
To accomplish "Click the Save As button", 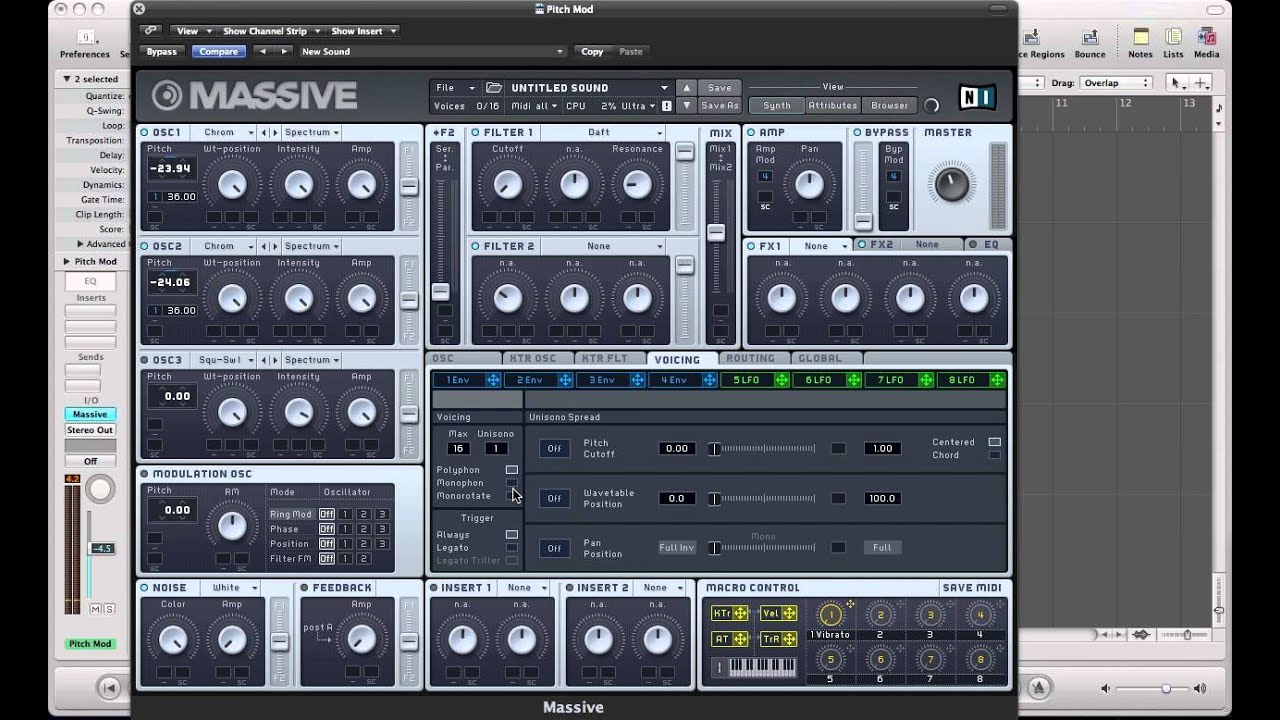I will (x=720, y=106).
